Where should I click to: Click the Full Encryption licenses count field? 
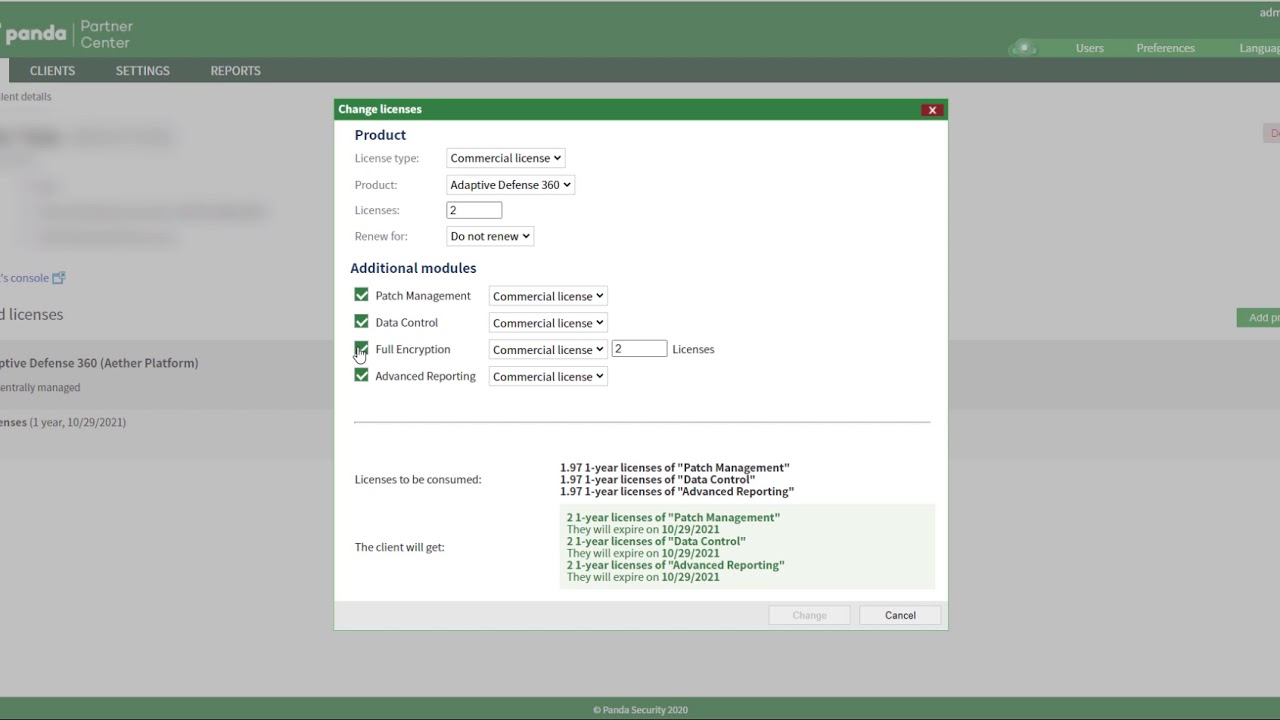click(x=639, y=349)
